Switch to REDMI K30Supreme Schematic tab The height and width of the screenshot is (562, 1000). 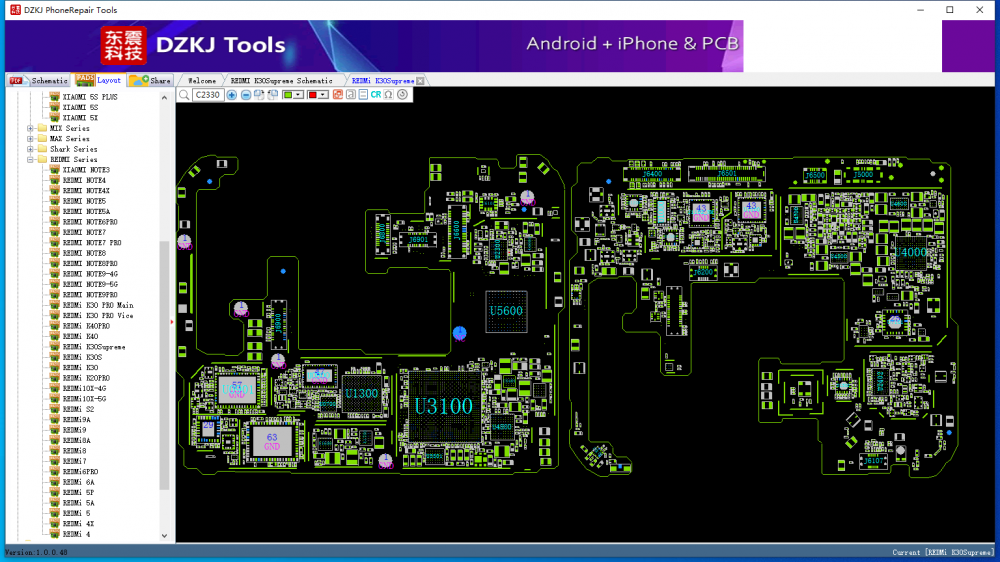pos(281,81)
